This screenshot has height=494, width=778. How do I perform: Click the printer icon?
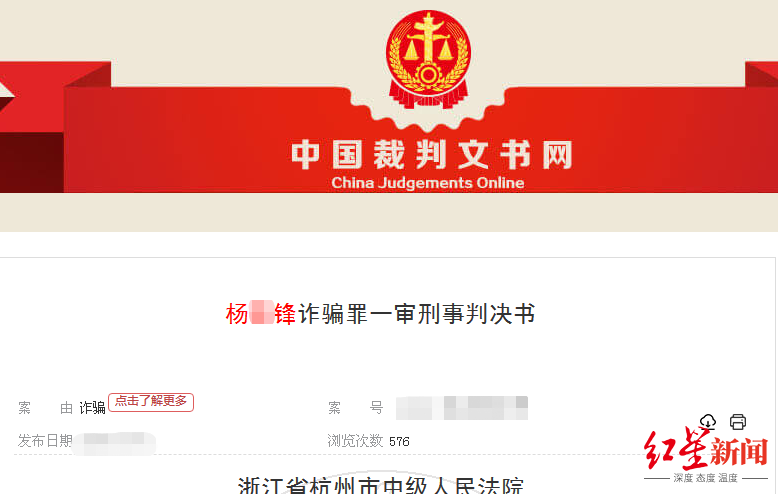click(x=738, y=422)
